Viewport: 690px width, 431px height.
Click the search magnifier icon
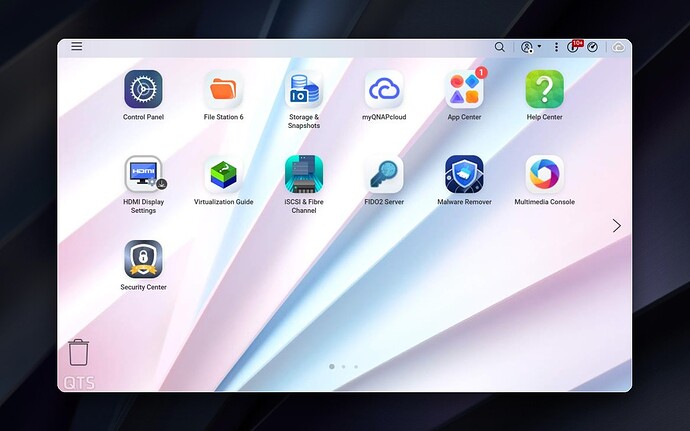(x=499, y=47)
